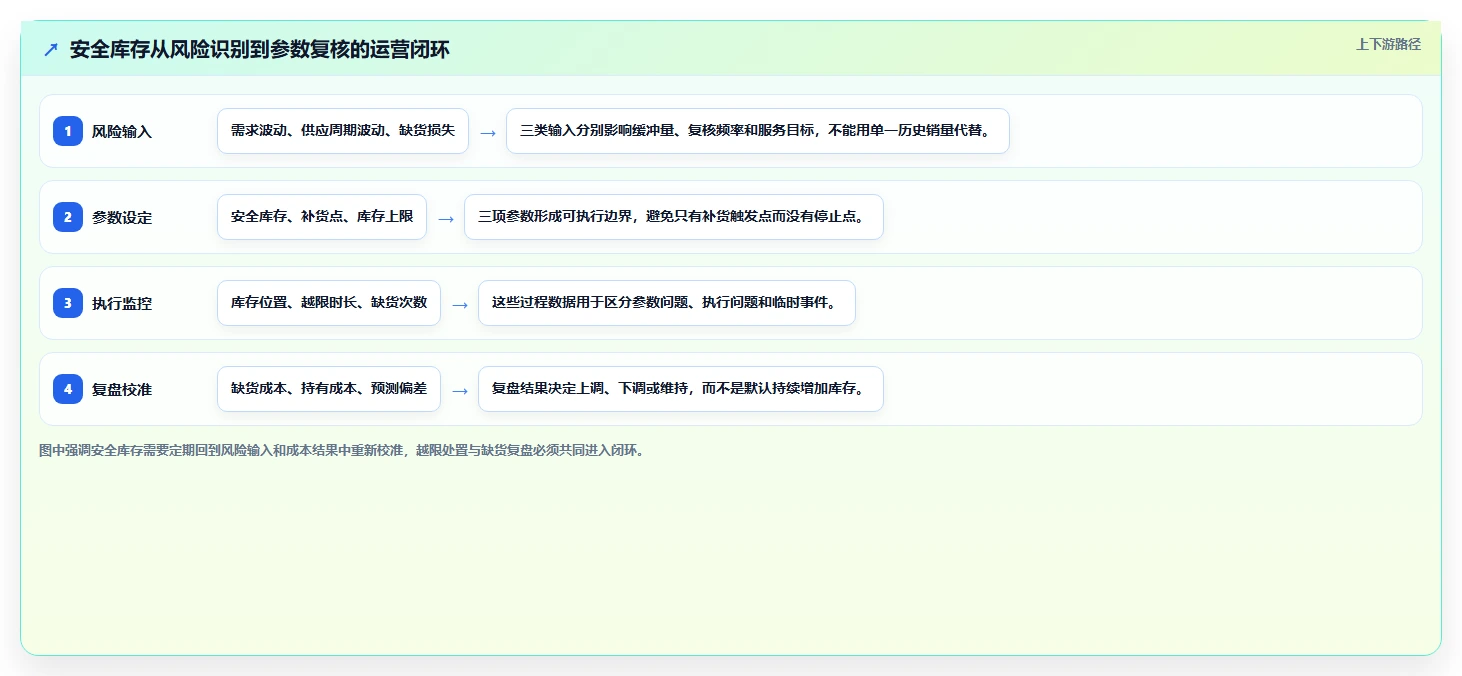Click step number badge 1

click(x=68, y=131)
